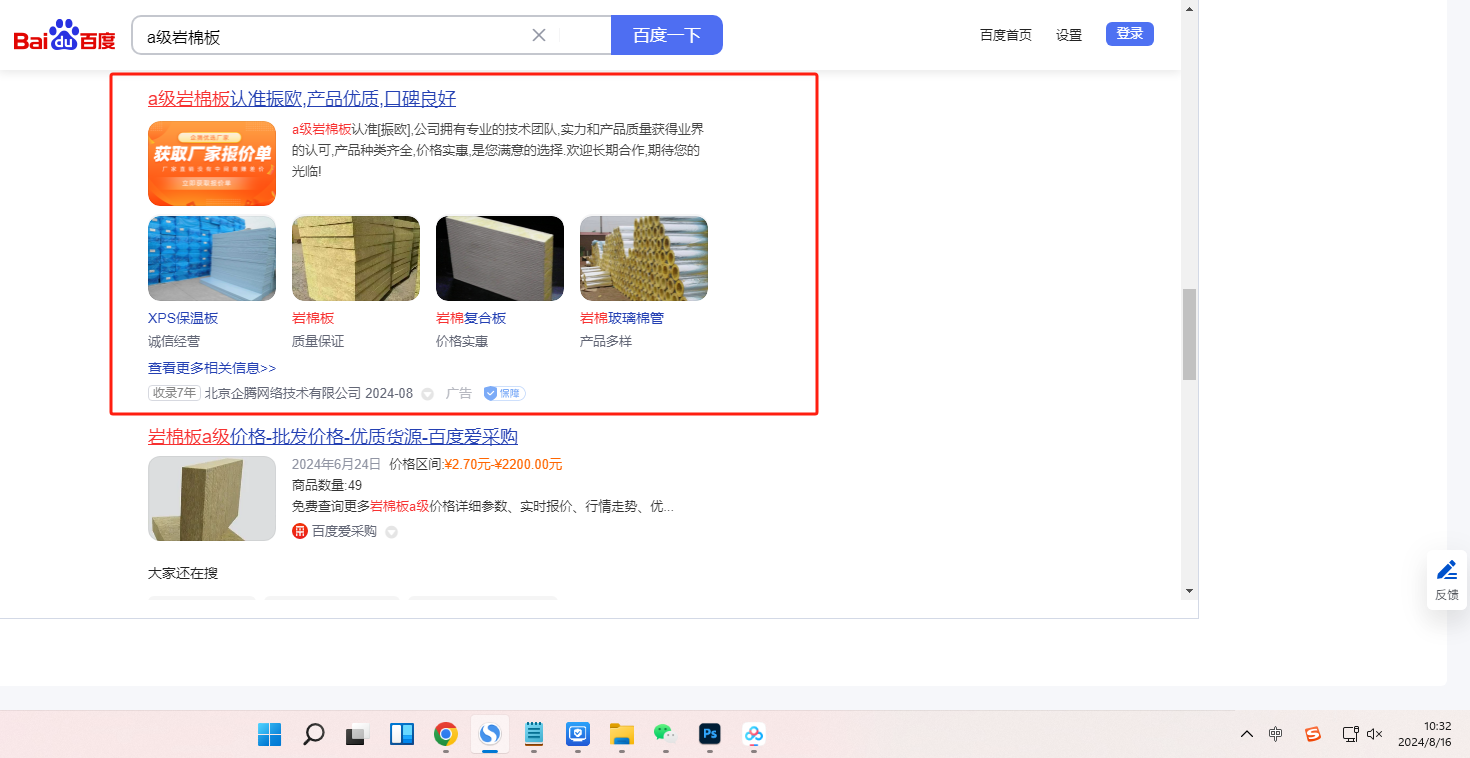Click the 价格实惠 caption

[x=462, y=341]
